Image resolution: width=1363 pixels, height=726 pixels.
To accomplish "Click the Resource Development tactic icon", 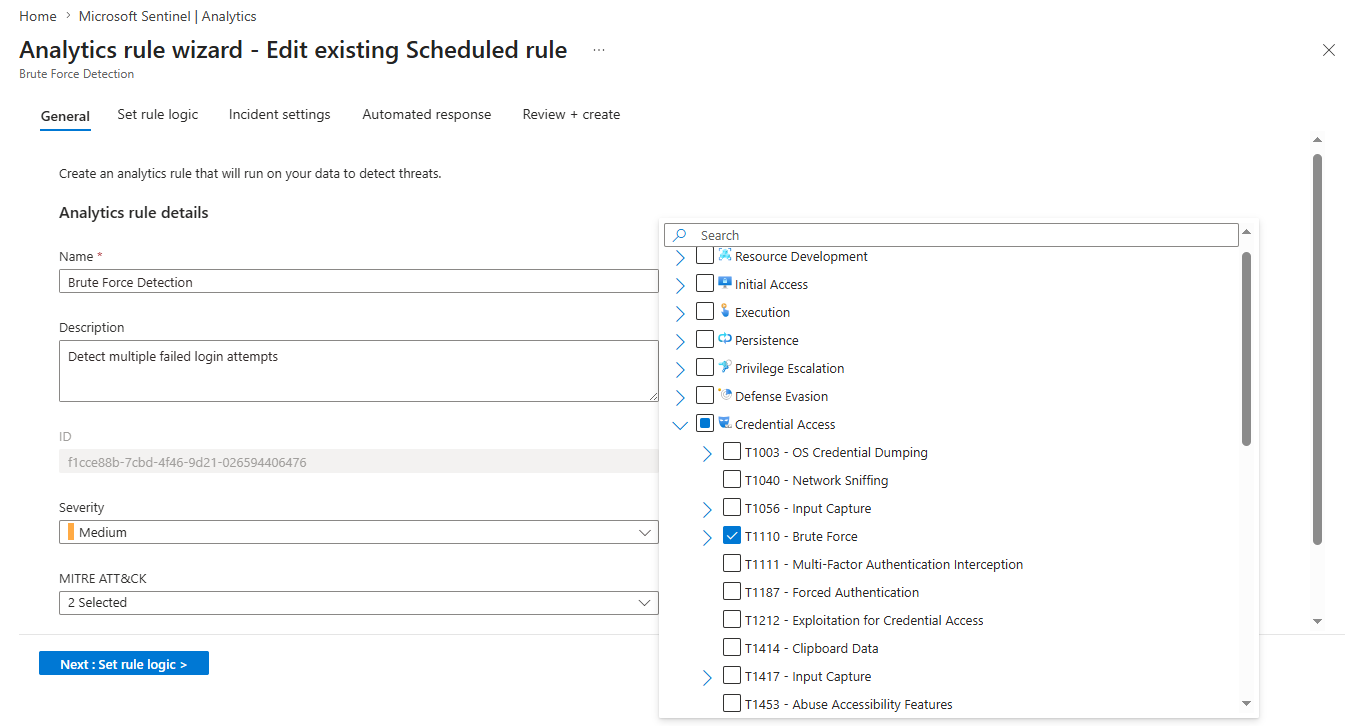I will tap(725, 255).
